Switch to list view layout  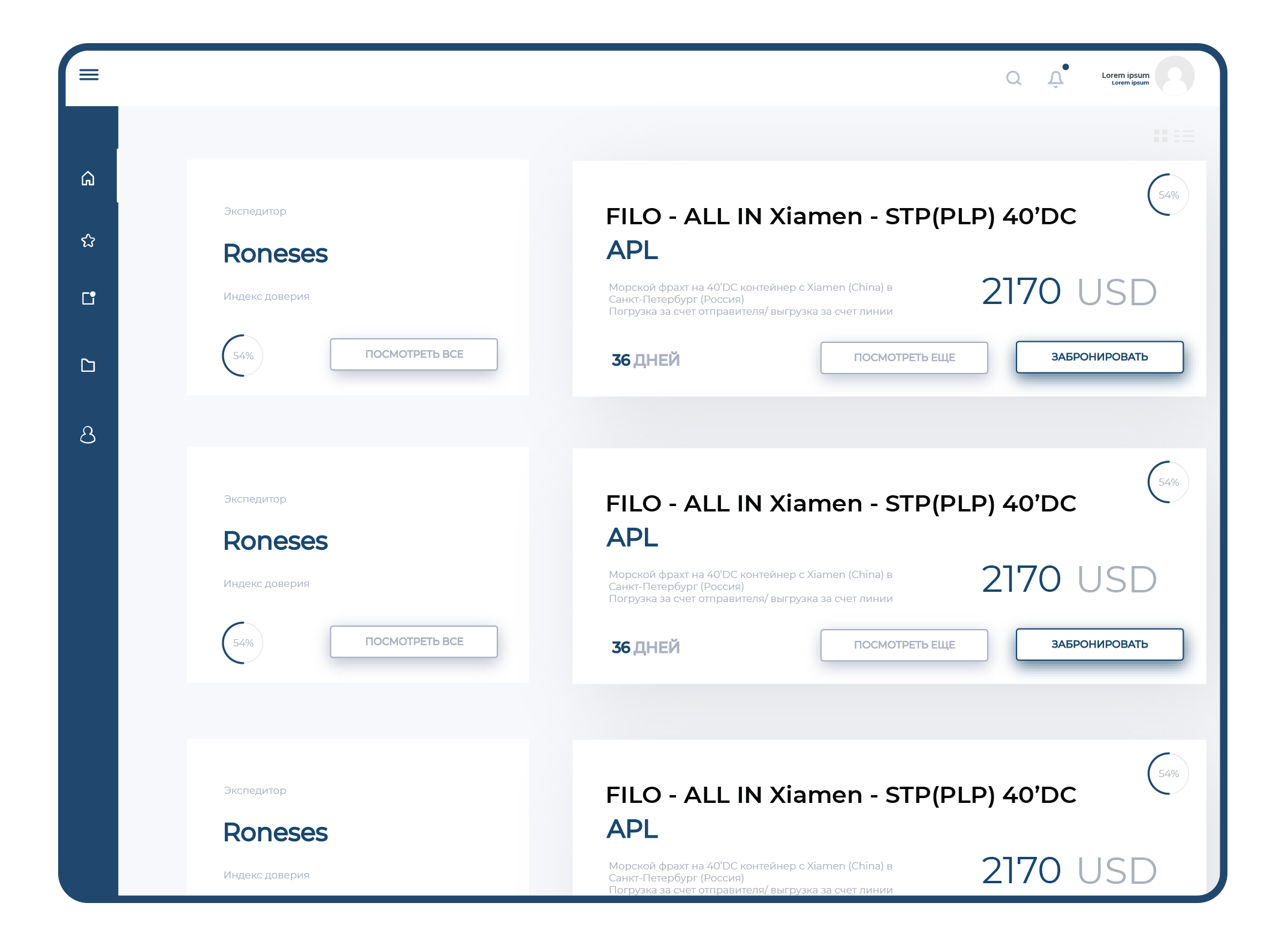point(1184,136)
